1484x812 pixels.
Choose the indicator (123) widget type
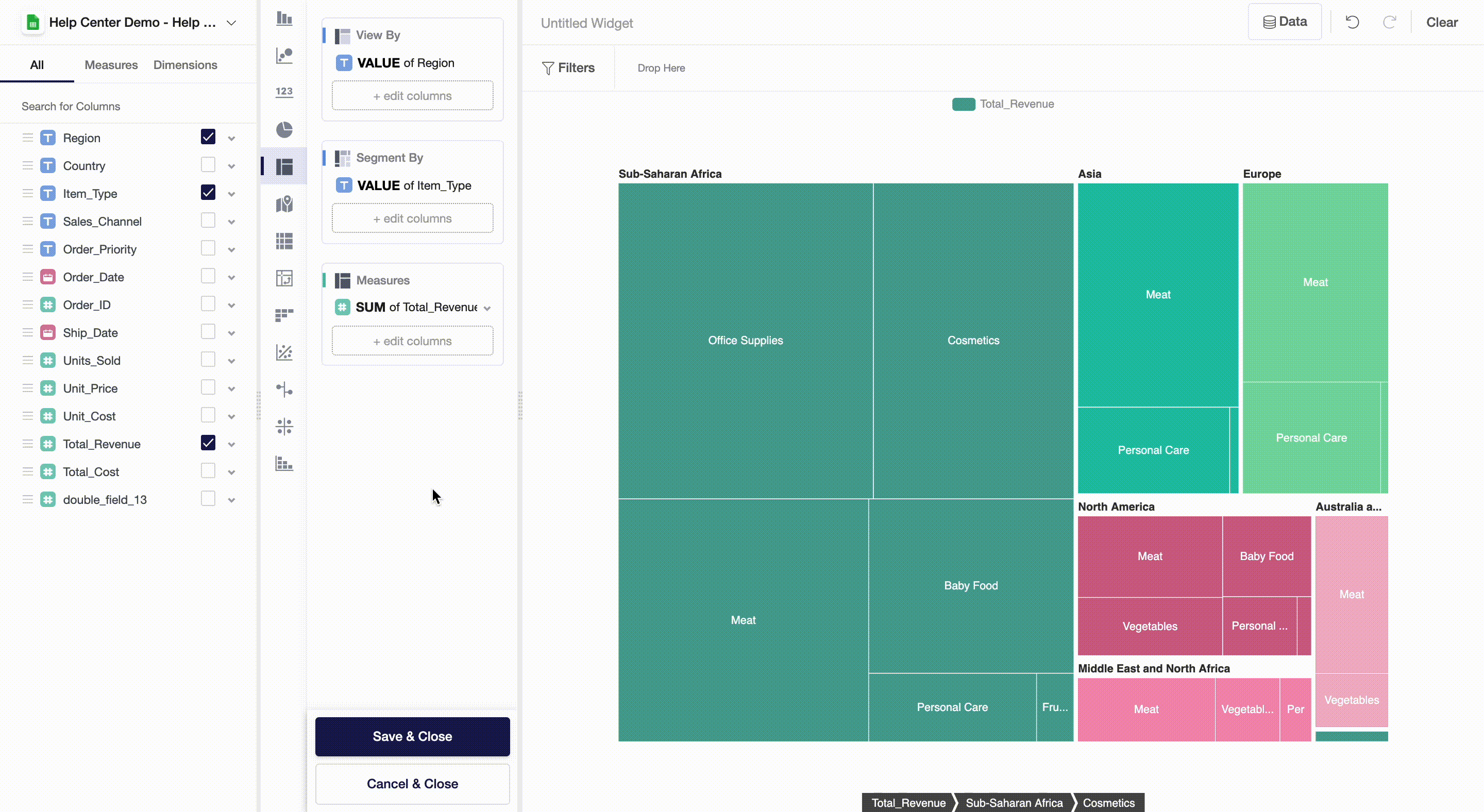click(x=284, y=92)
